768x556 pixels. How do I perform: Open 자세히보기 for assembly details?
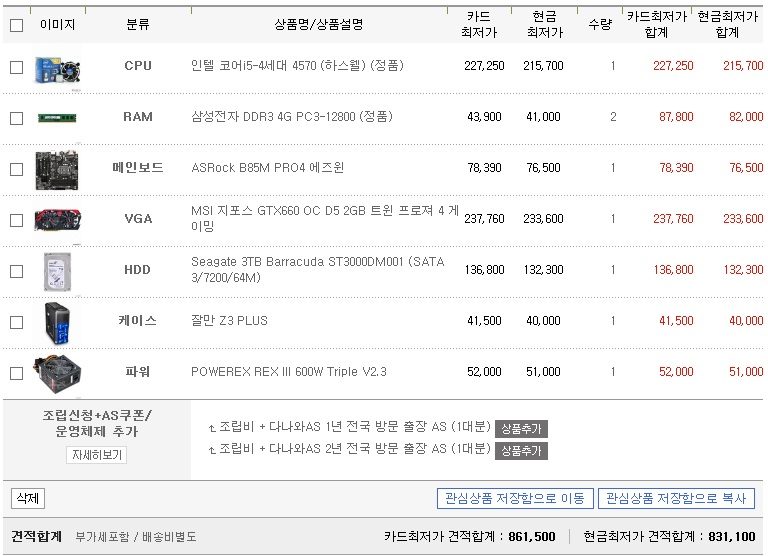[96, 455]
